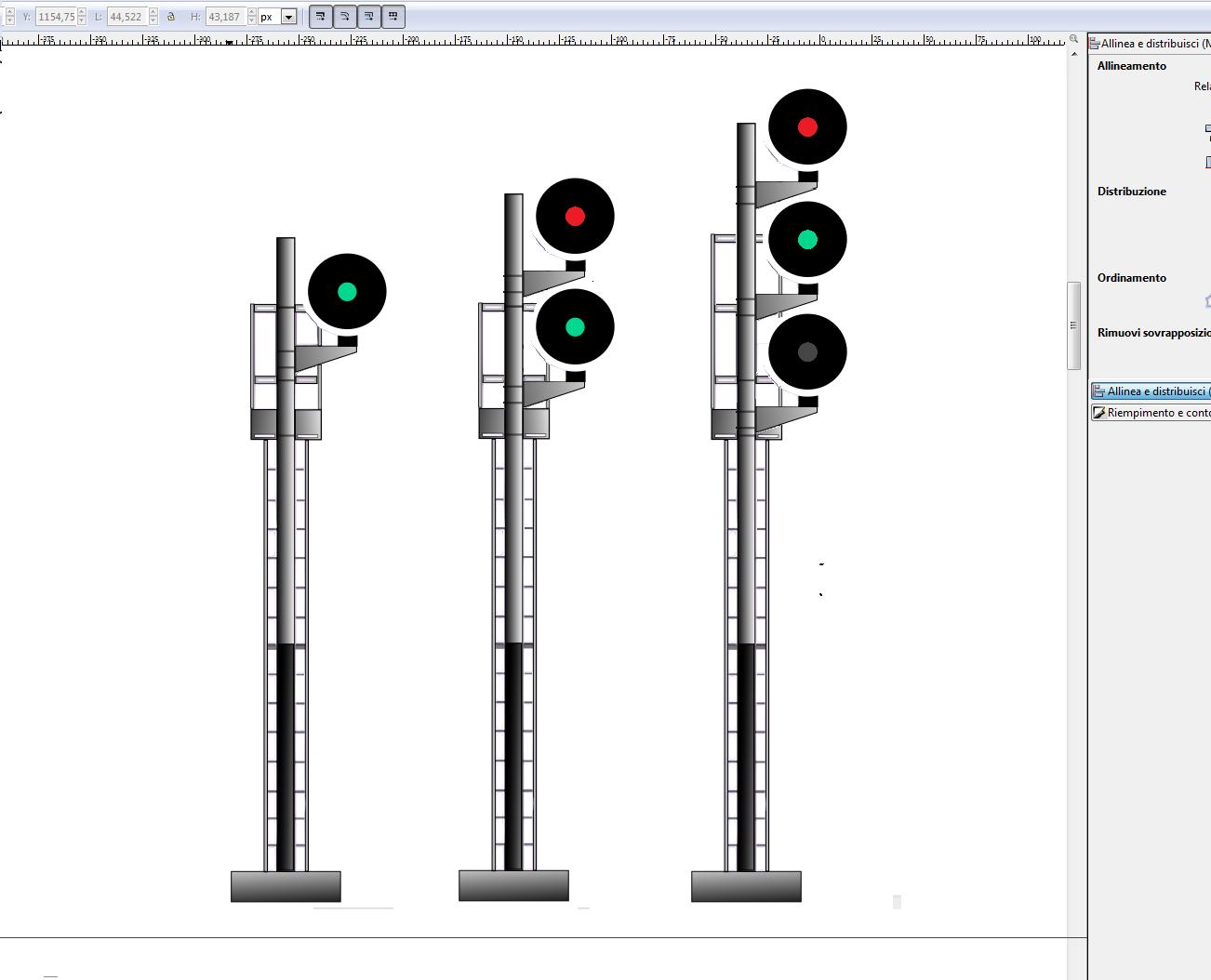
Task: Toggle the width/height lock ratio icon
Action: pyautogui.click(x=171, y=17)
